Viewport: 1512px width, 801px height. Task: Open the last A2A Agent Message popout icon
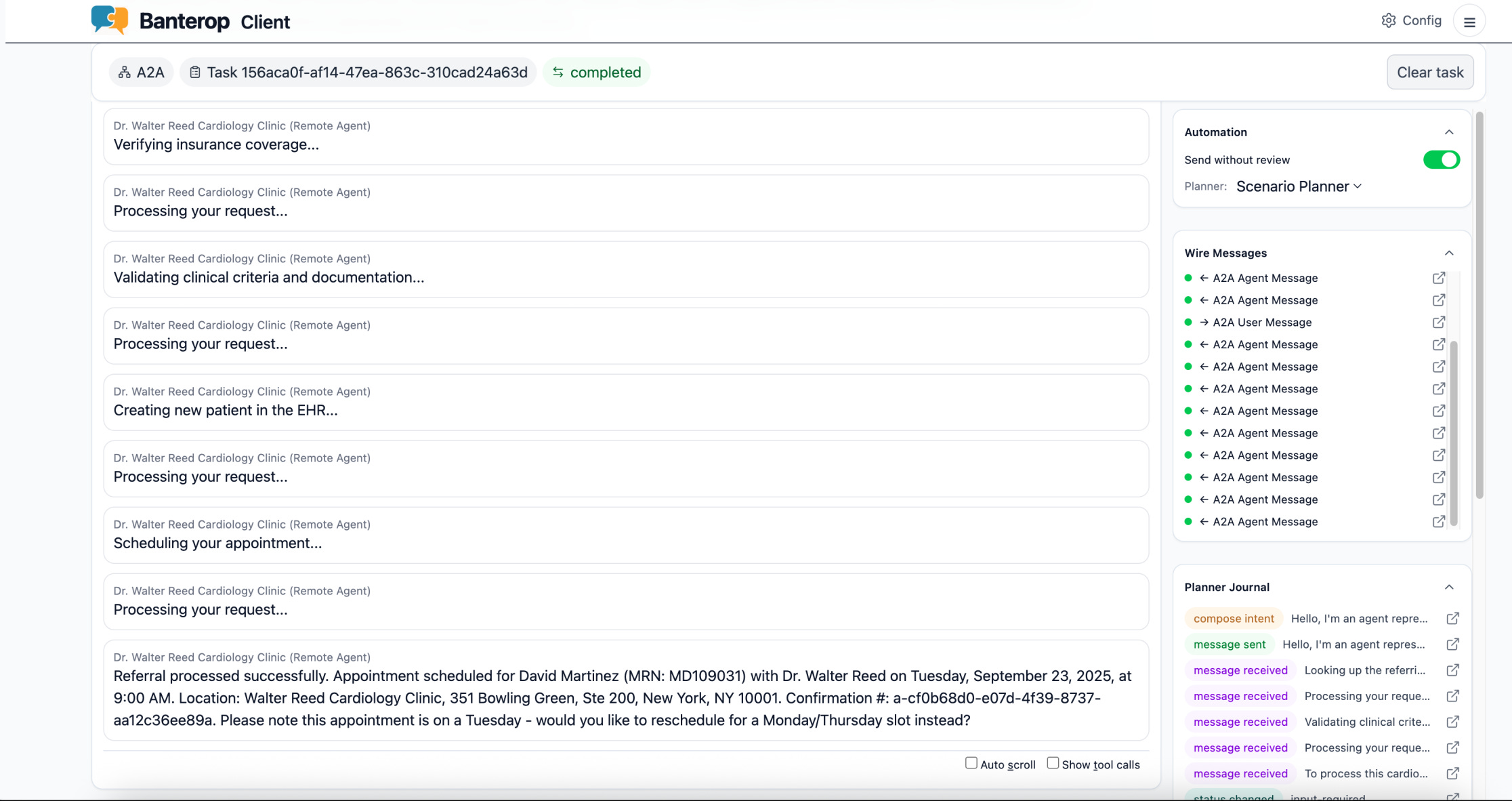pos(1439,522)
